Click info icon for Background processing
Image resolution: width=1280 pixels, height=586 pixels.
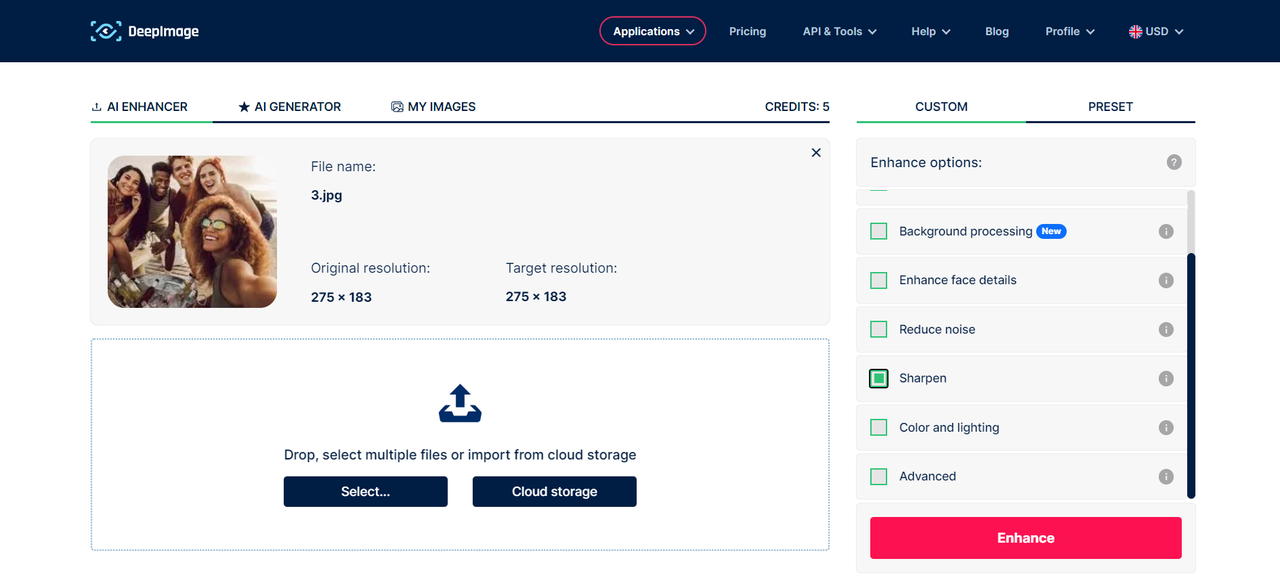(1165, 231)
